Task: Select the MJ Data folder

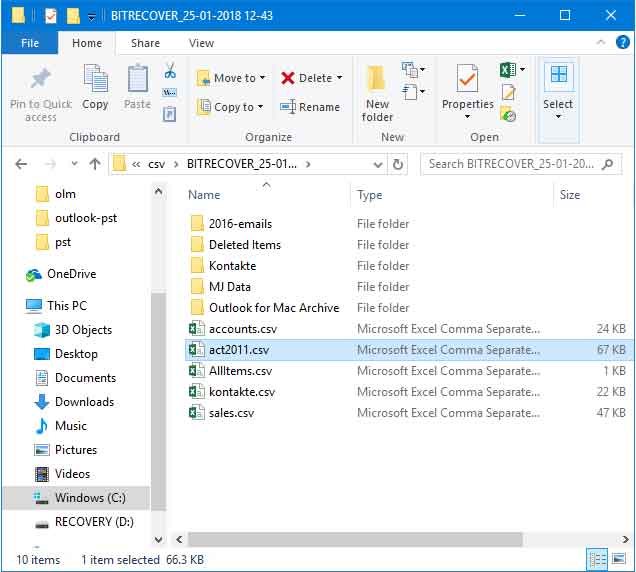Action: [230, 287]
